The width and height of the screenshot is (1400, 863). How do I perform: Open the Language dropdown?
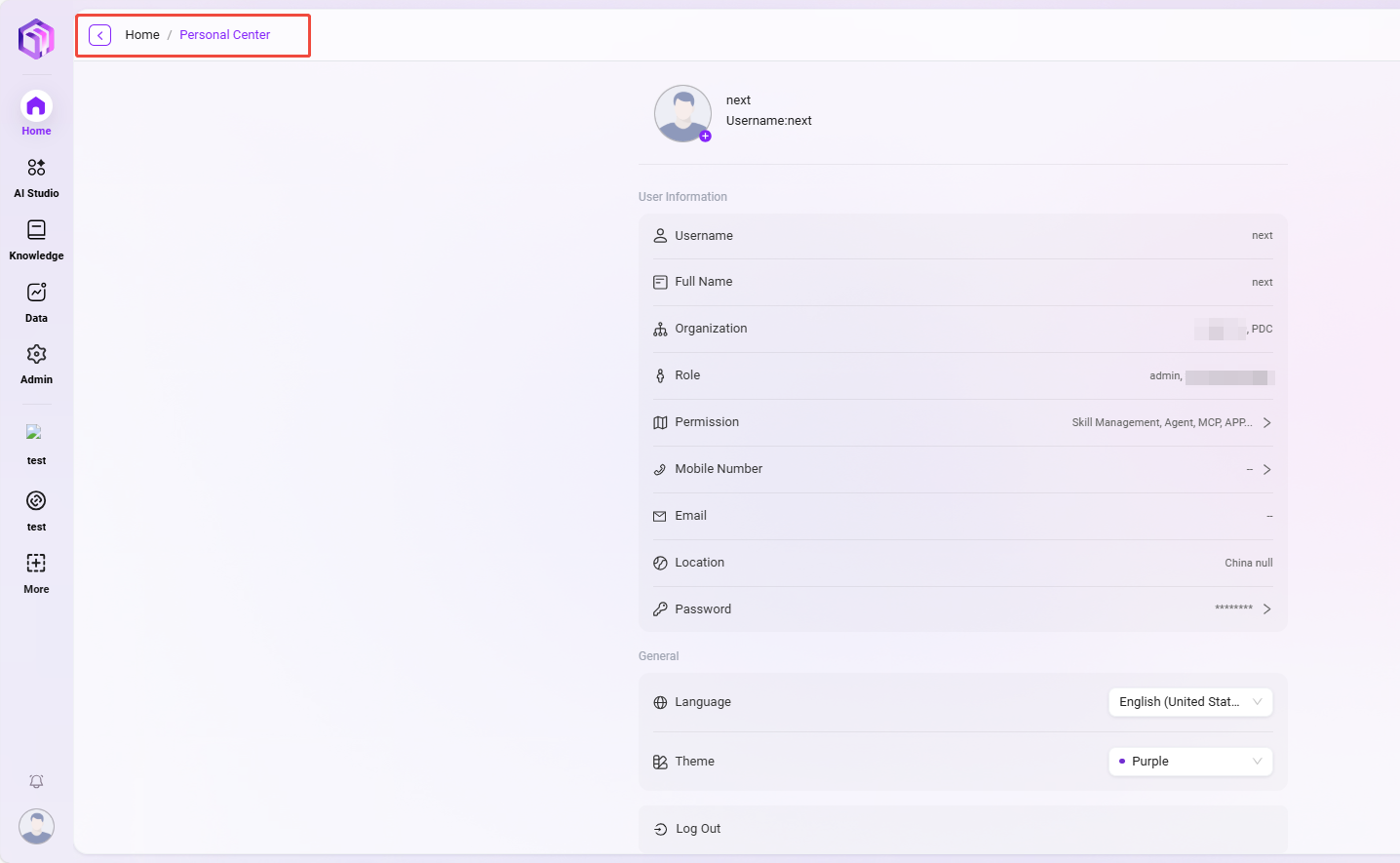pos(1189,702)
